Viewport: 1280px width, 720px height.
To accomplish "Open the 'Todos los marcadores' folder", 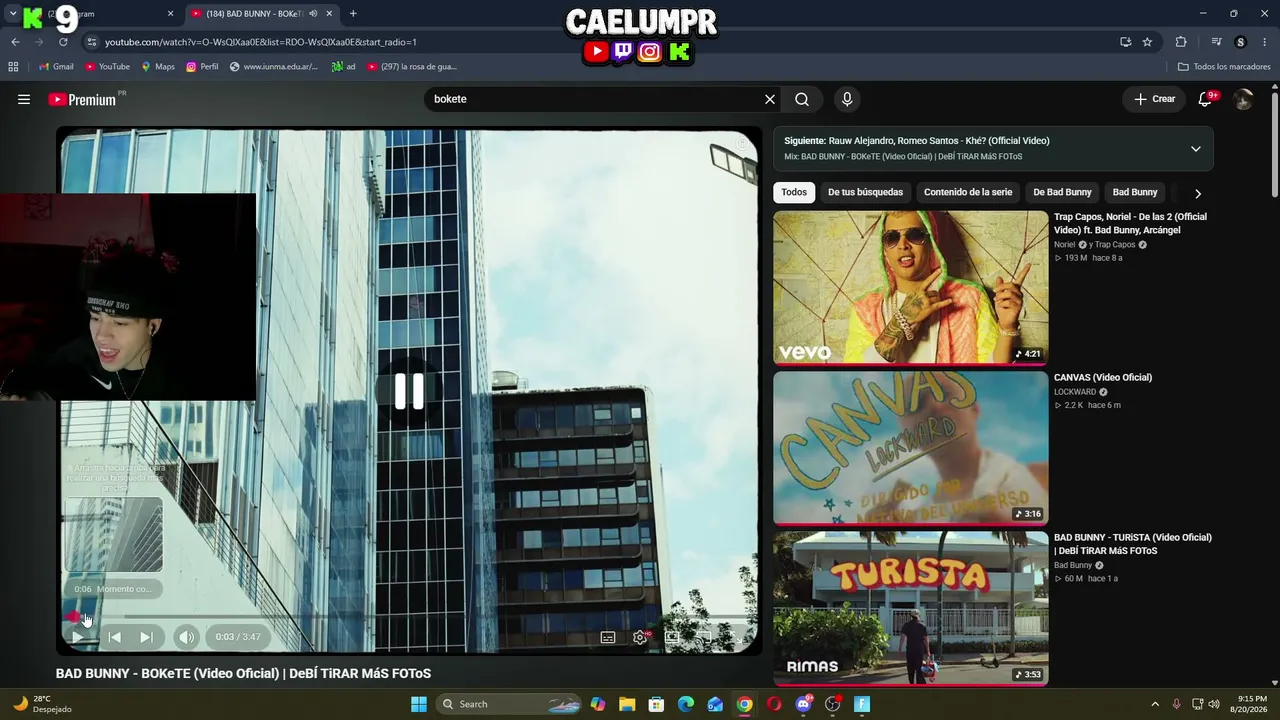I will 1224,67.
